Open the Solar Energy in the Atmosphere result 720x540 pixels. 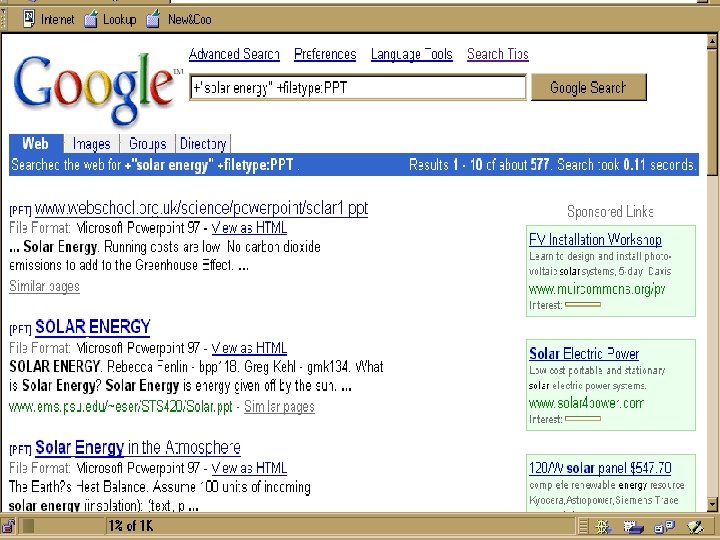[x=138, y=447]
